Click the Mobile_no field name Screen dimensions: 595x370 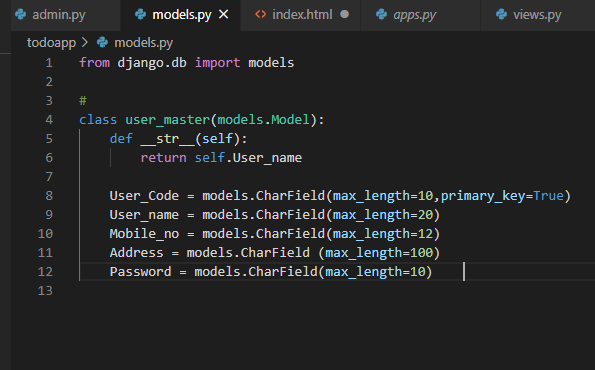(144, 234)
